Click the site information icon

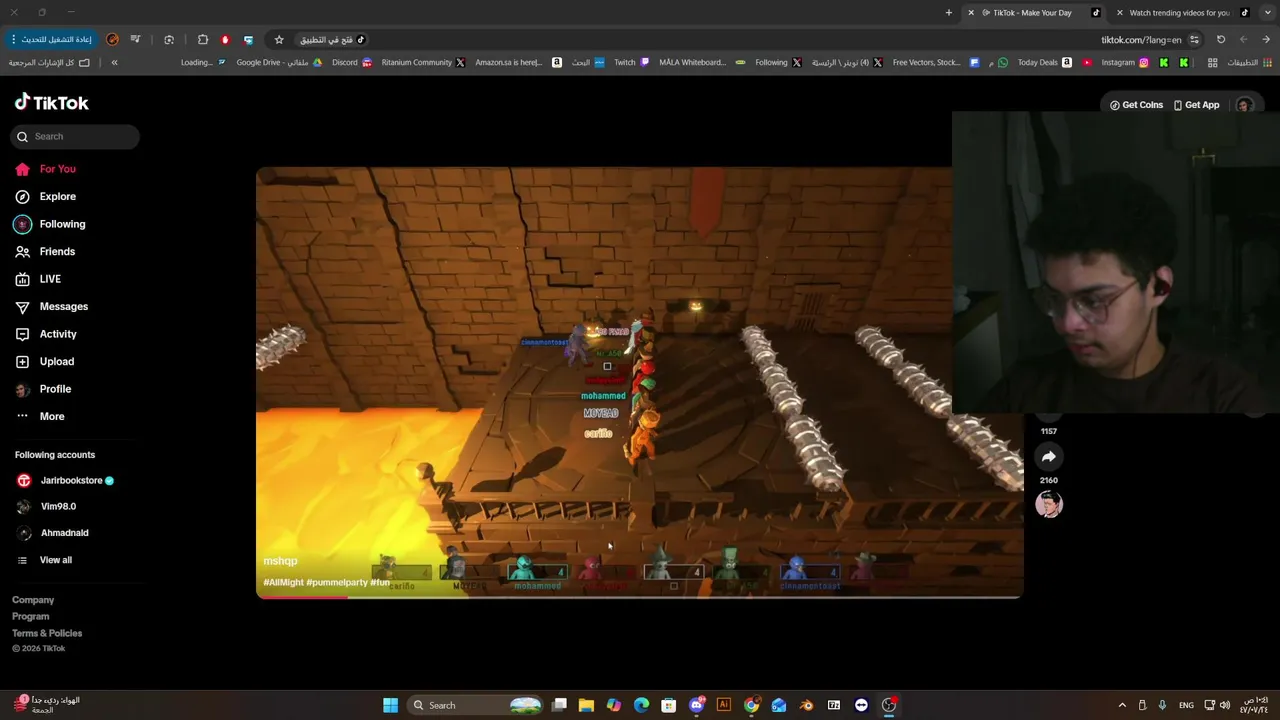click(x=1194, y=40)
